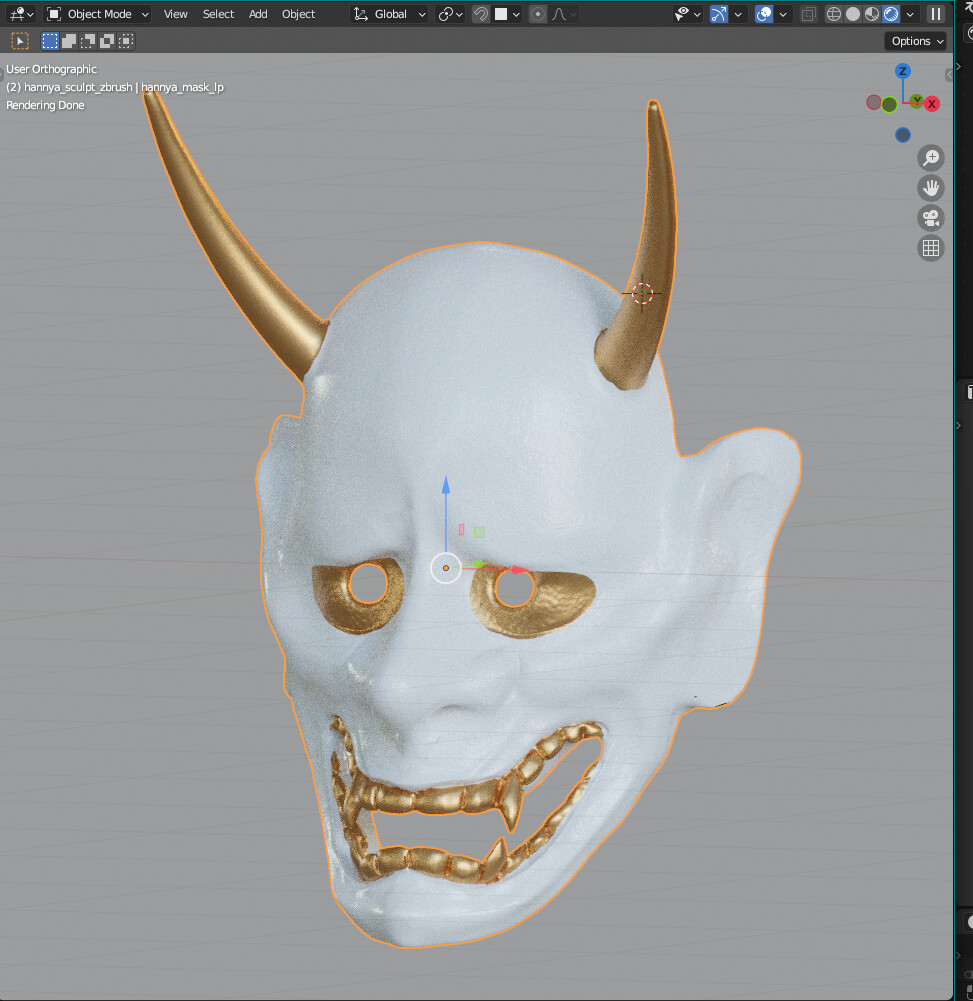Switch to solid viewport shading
This screenshot has height=1001, width=973.
point(852,14)
